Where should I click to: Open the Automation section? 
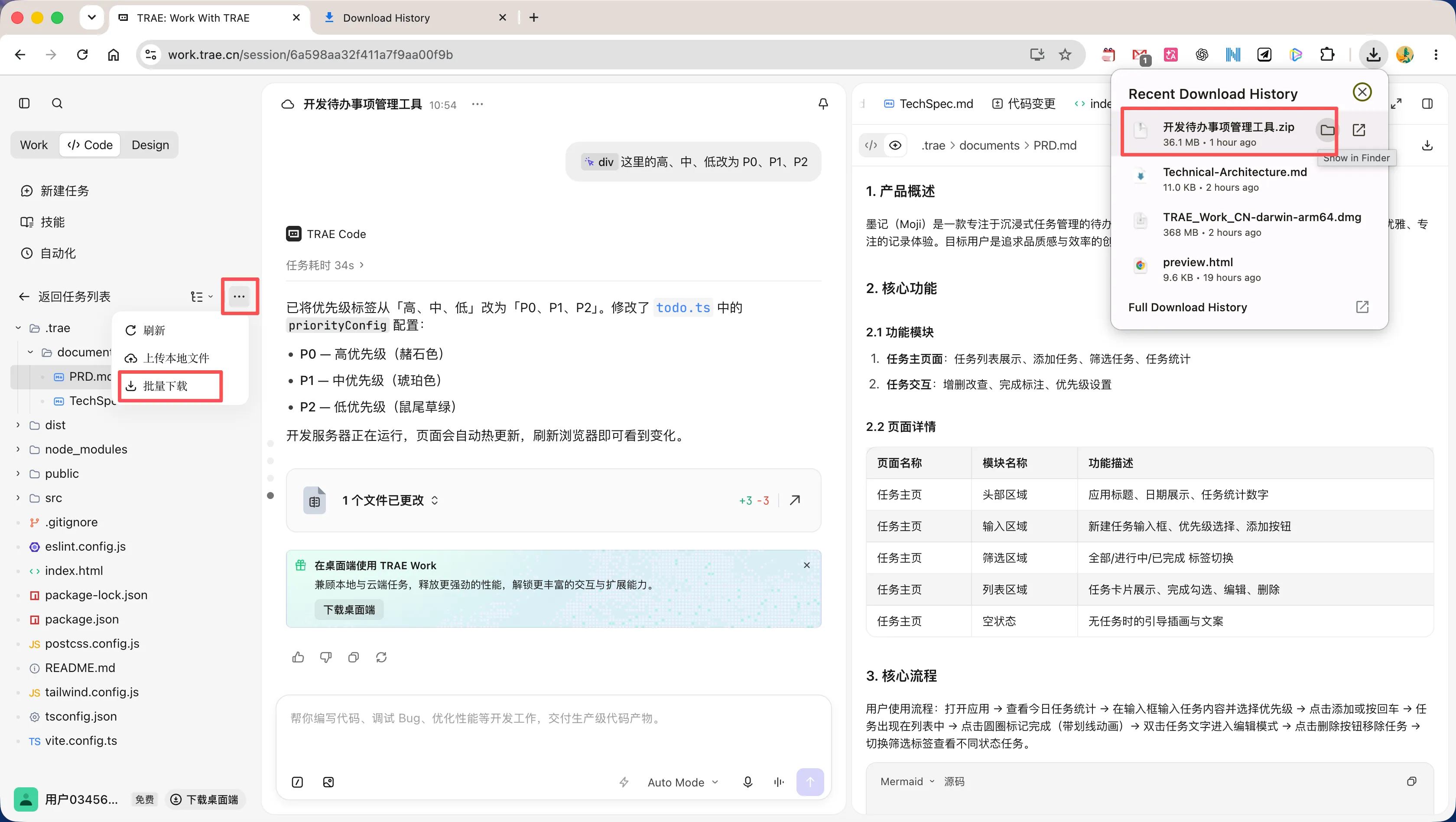pyautogui.click(x=49, y=253)
